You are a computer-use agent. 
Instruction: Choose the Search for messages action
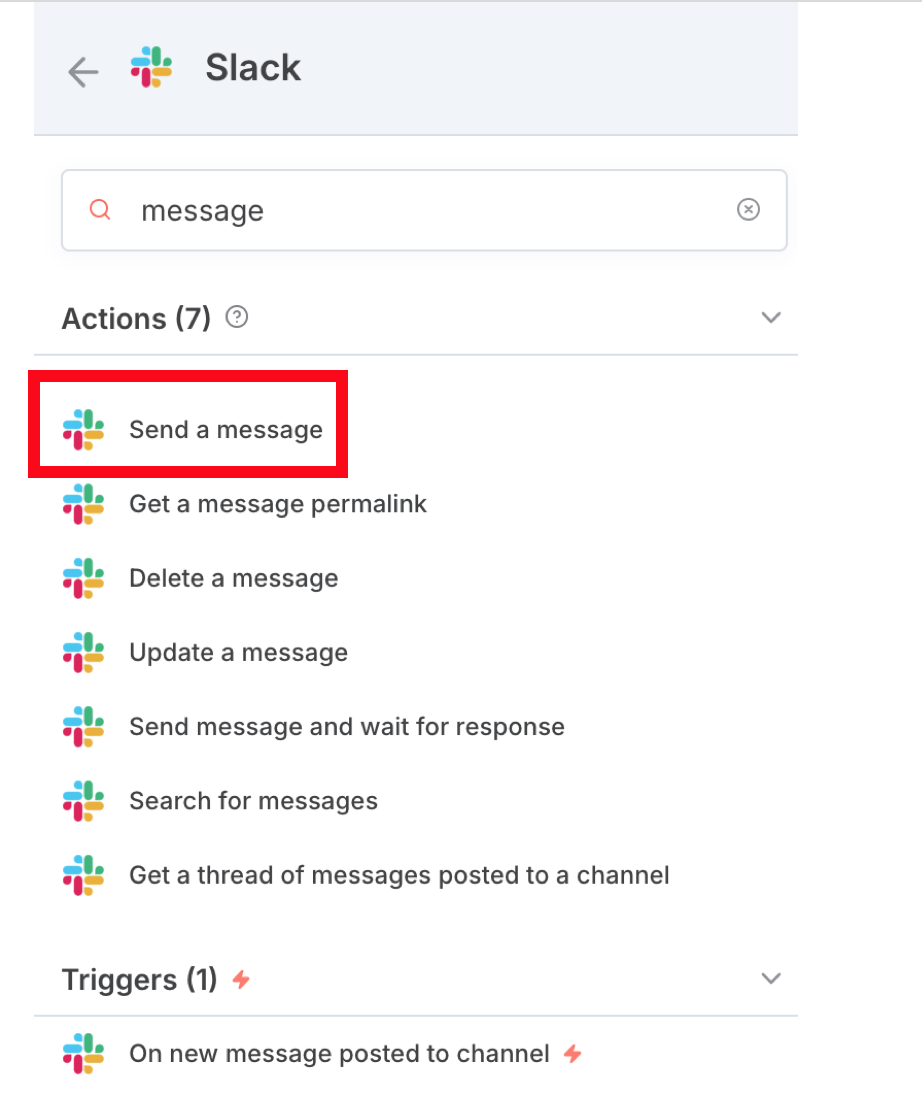tap(254, 801)
